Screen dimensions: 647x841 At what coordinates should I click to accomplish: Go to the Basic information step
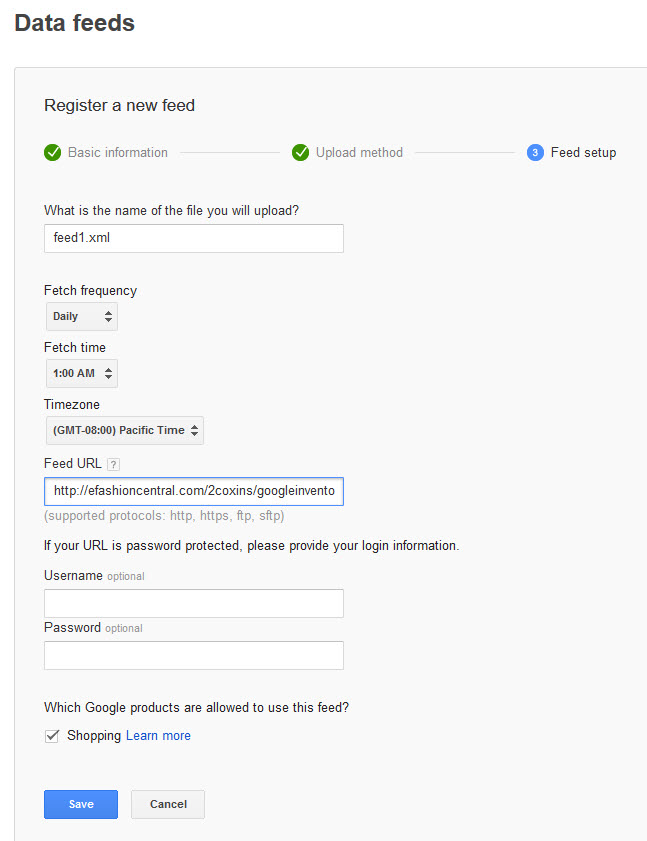(x=117, y=152)
